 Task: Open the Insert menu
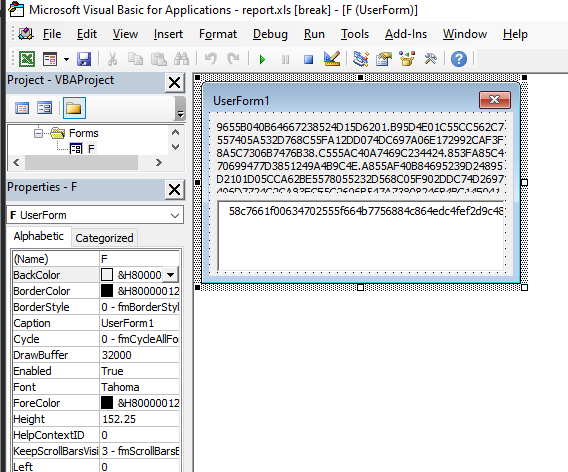(x=168, y=34)
